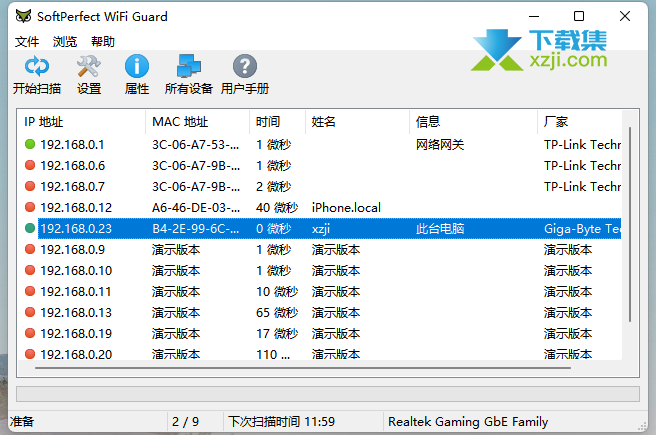656x435 pixels.
Task: Click the Start Scan (开始扫描) toolbar icon
Action: (x=37, y=66)
